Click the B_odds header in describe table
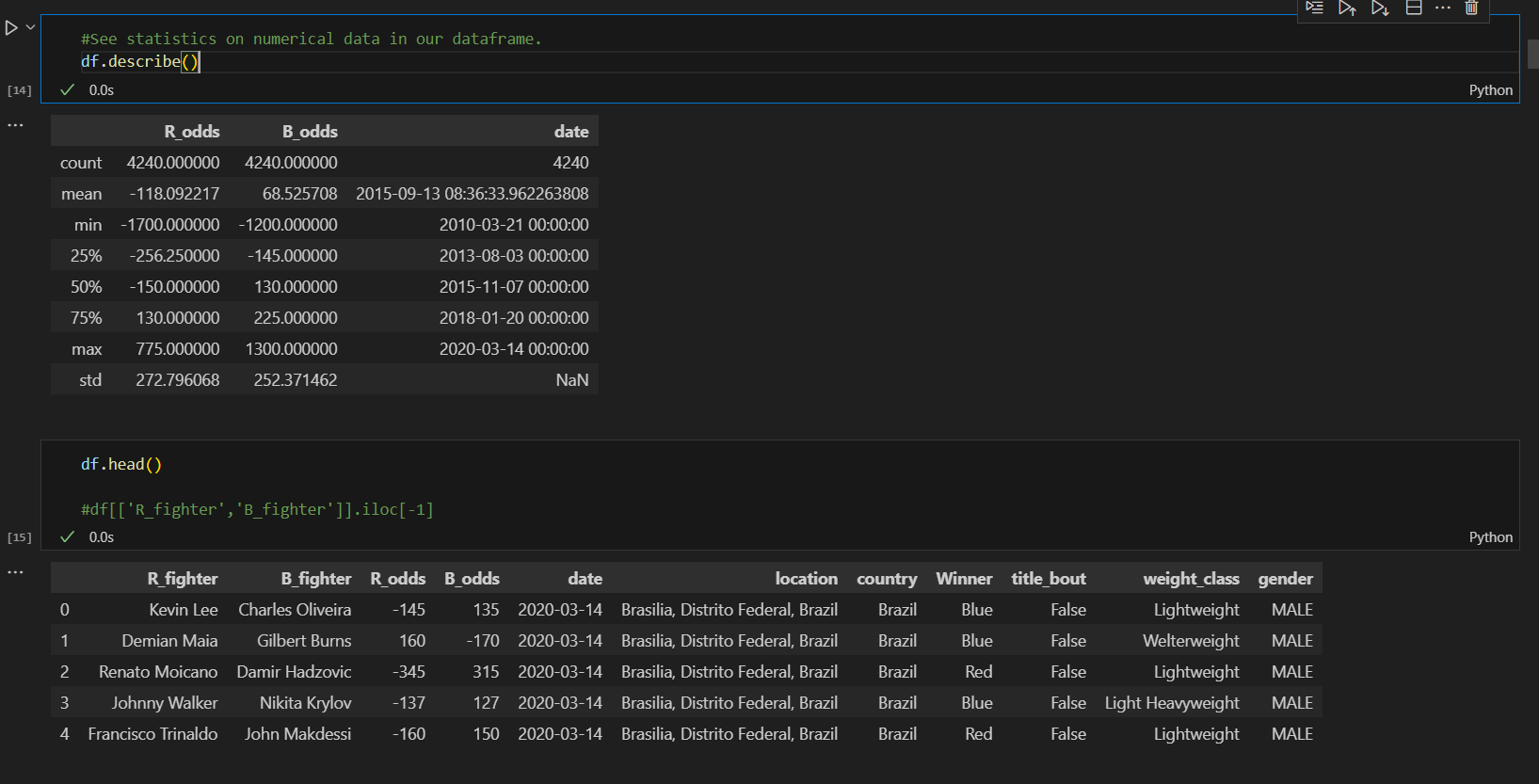Image resolution: width=1539 pixels, height=784 pixels. 310,132
